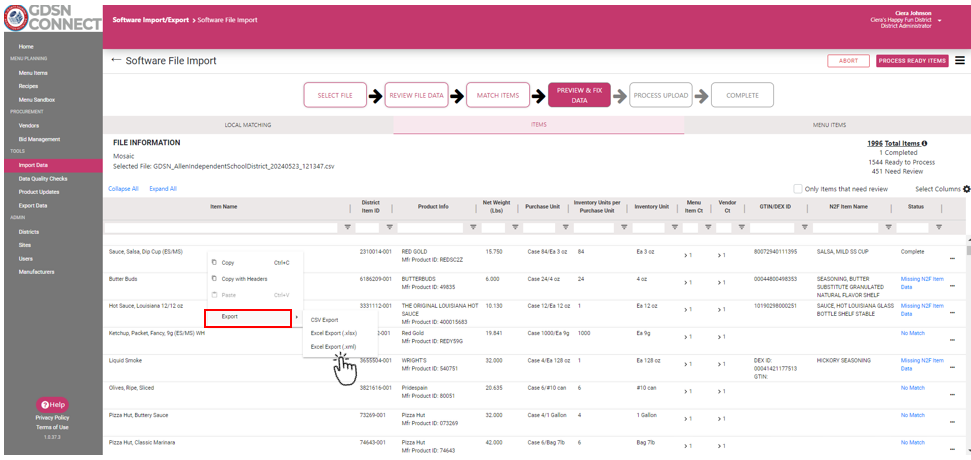The image size is (971, 460).
Task: Open the Net Weight column filter icon
Action: 515,227
